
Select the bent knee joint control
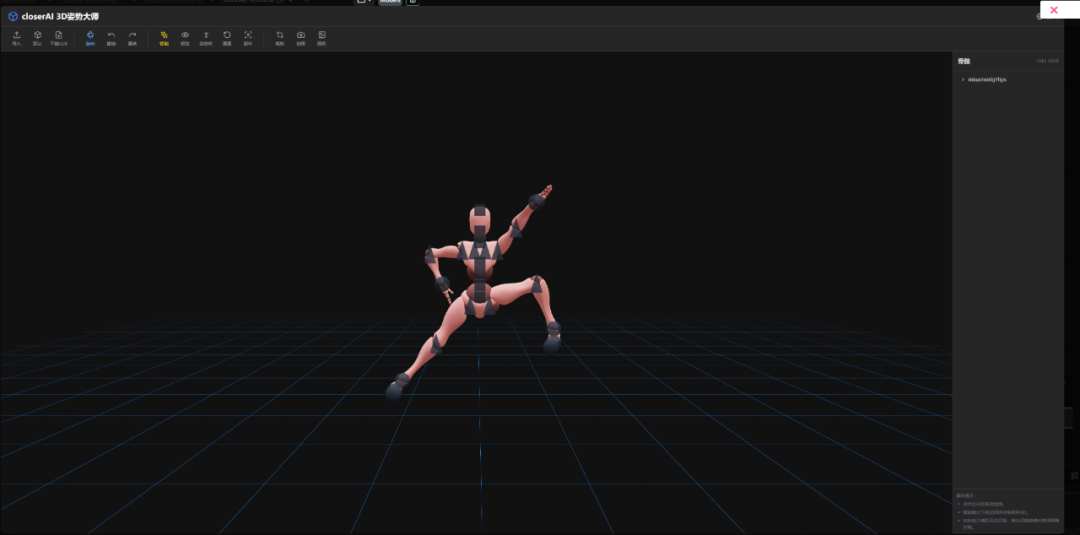537,284
